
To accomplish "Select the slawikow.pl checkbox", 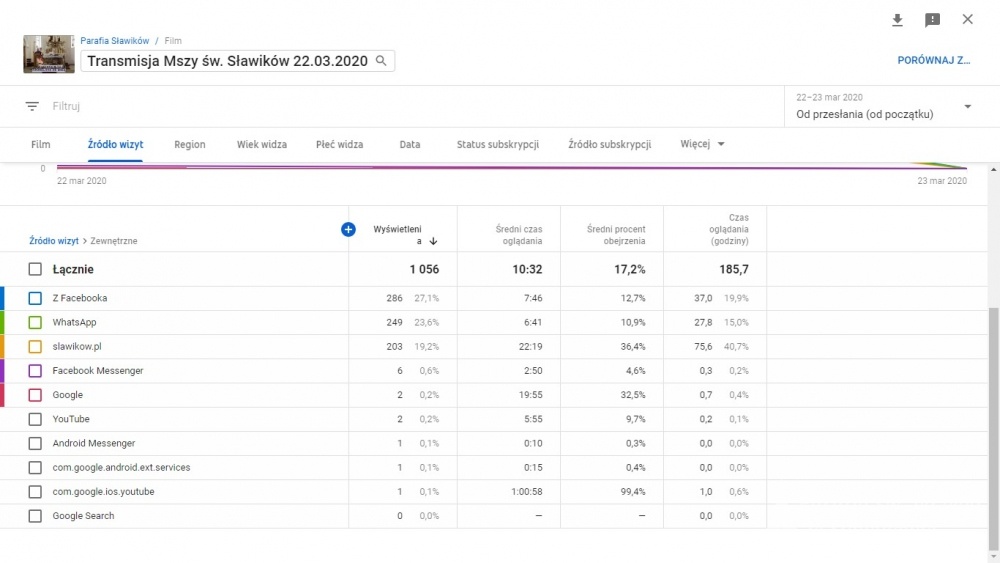I will click(35, 346).
